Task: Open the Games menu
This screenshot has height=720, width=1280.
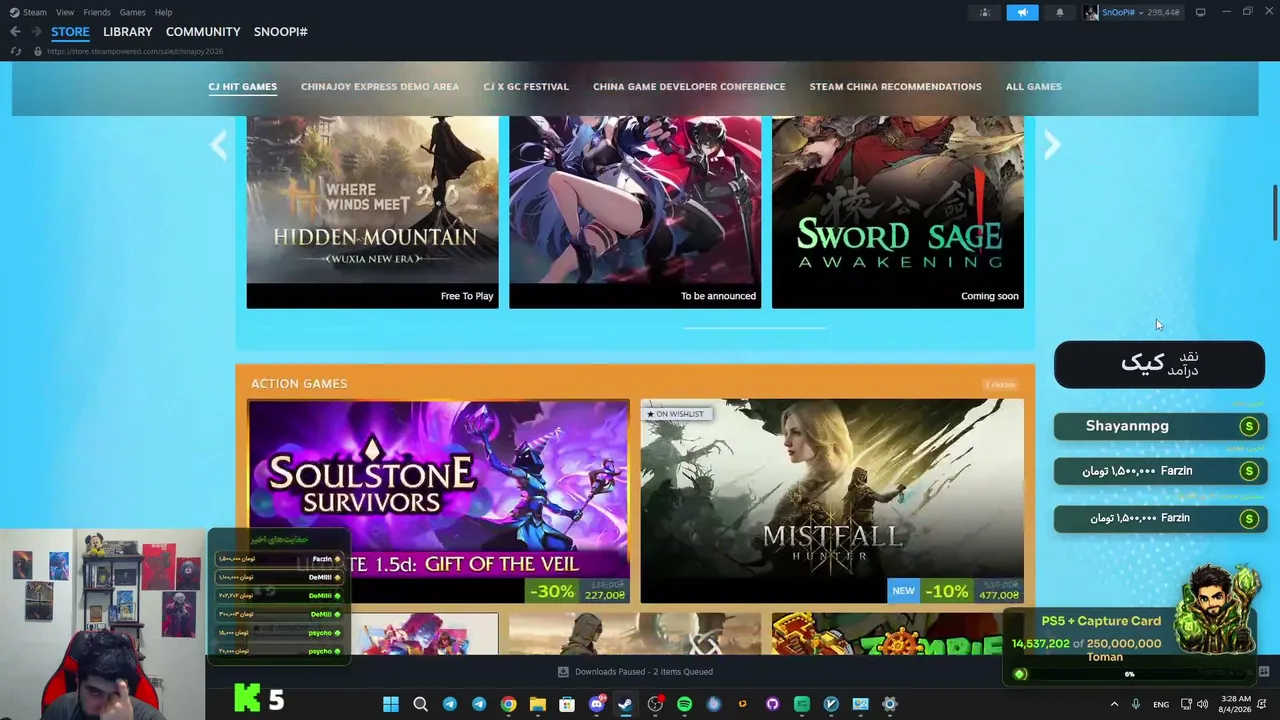Action: click(132, 12)
